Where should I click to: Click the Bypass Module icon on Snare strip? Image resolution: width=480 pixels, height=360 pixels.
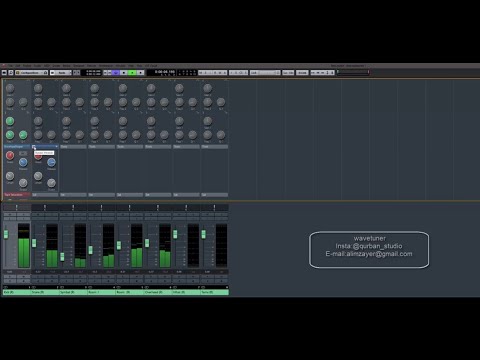tap(34, 147)
